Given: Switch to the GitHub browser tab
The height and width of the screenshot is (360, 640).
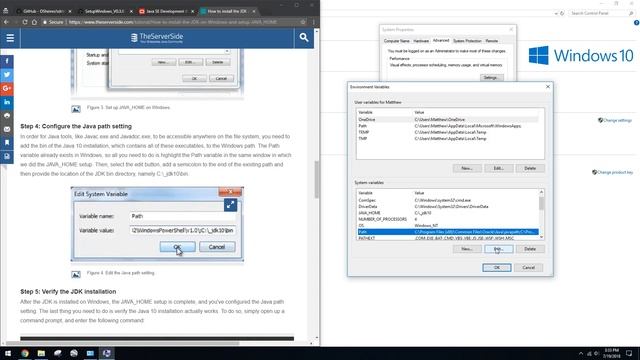Looking at the screenshot, I should 43,11.
